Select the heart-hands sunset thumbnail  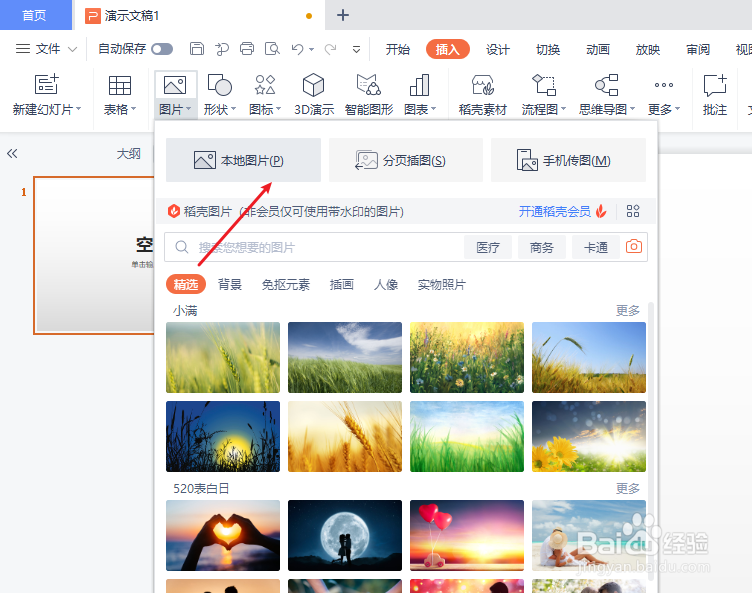(223, 535)
